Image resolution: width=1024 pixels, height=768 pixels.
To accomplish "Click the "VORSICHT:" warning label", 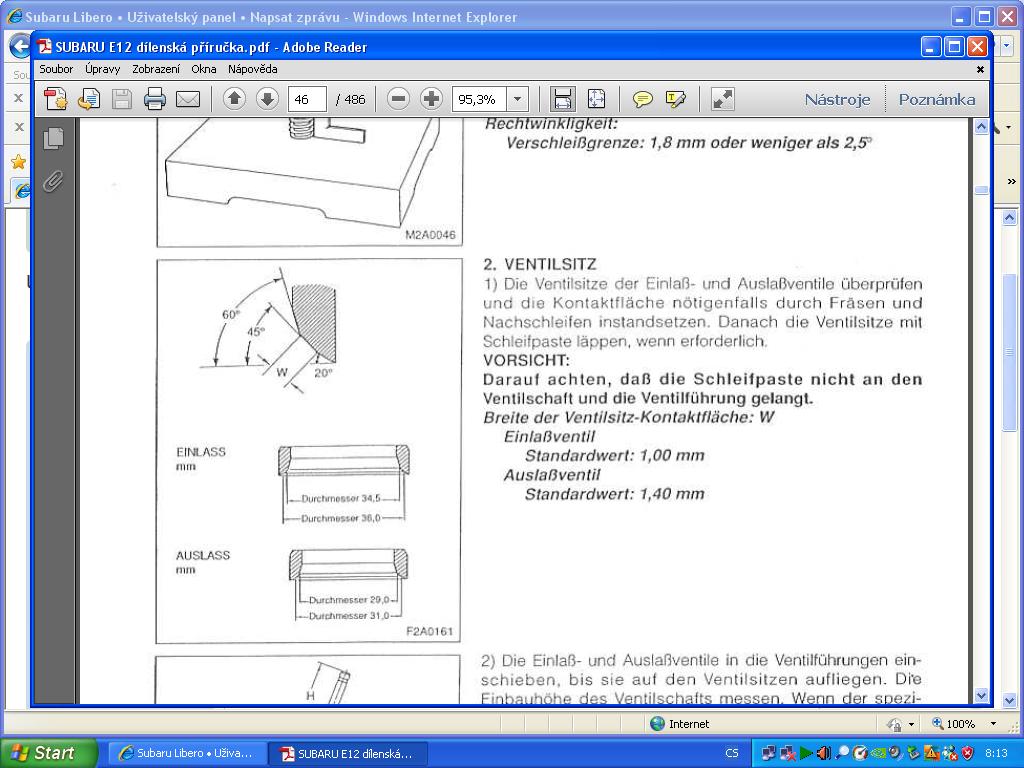I will click(526, 360).
